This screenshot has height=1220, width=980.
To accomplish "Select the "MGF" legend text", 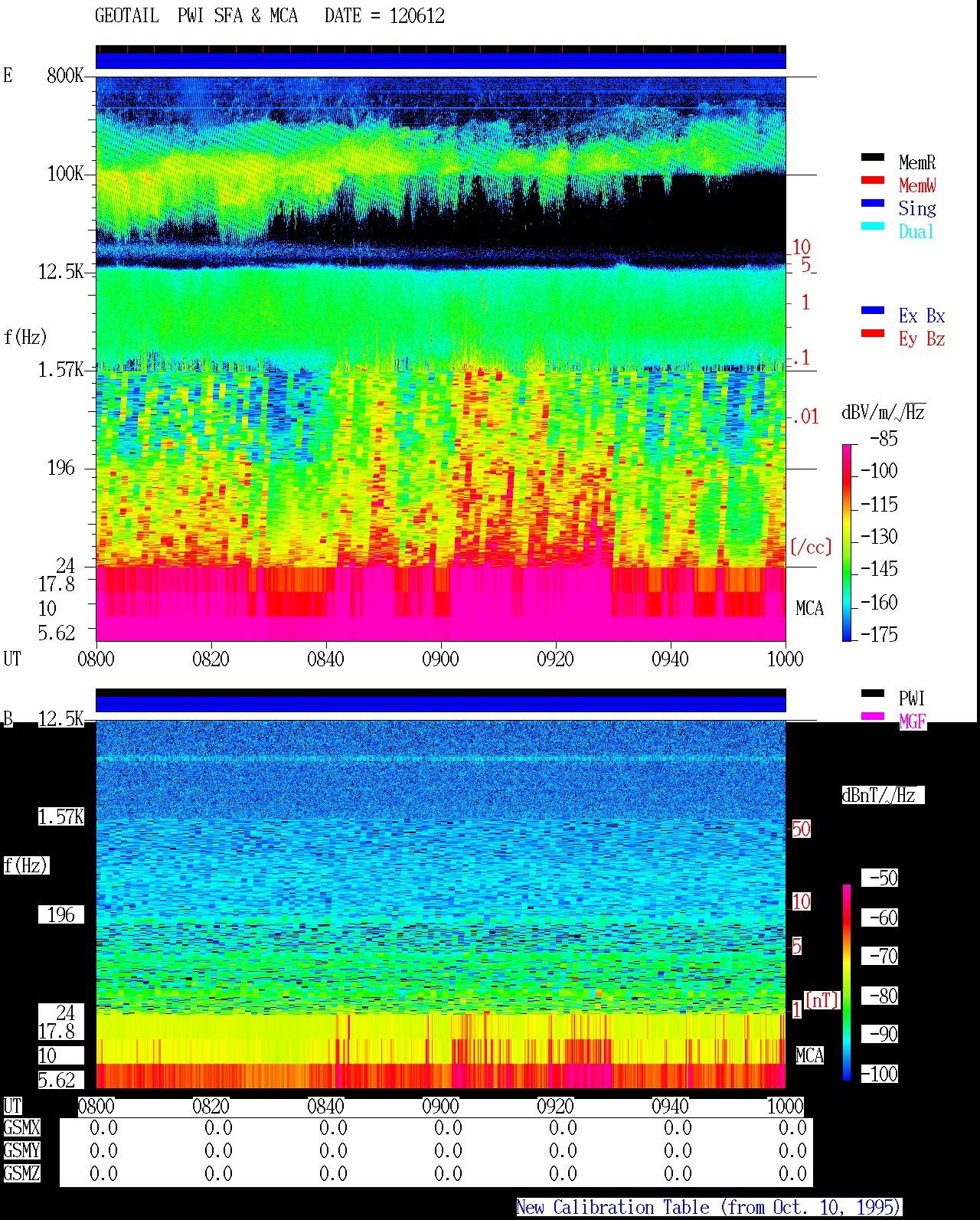I will click(913, 721).
